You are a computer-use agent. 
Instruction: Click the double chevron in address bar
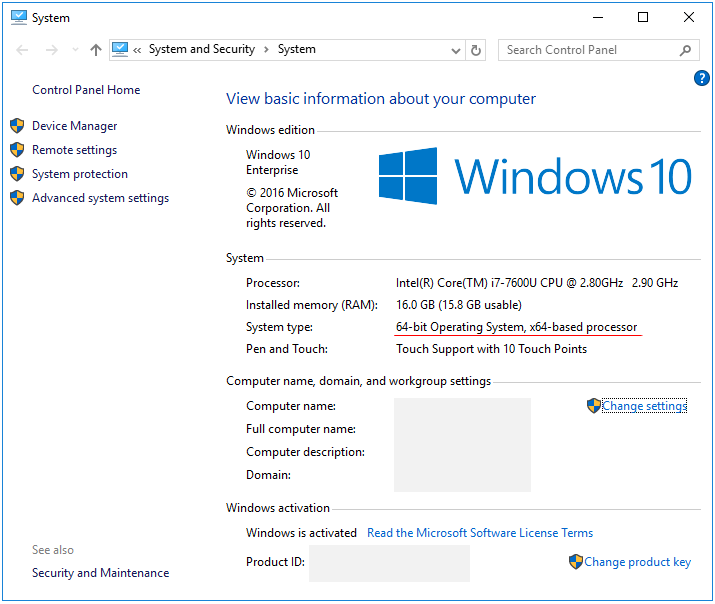tap(137, 50)
